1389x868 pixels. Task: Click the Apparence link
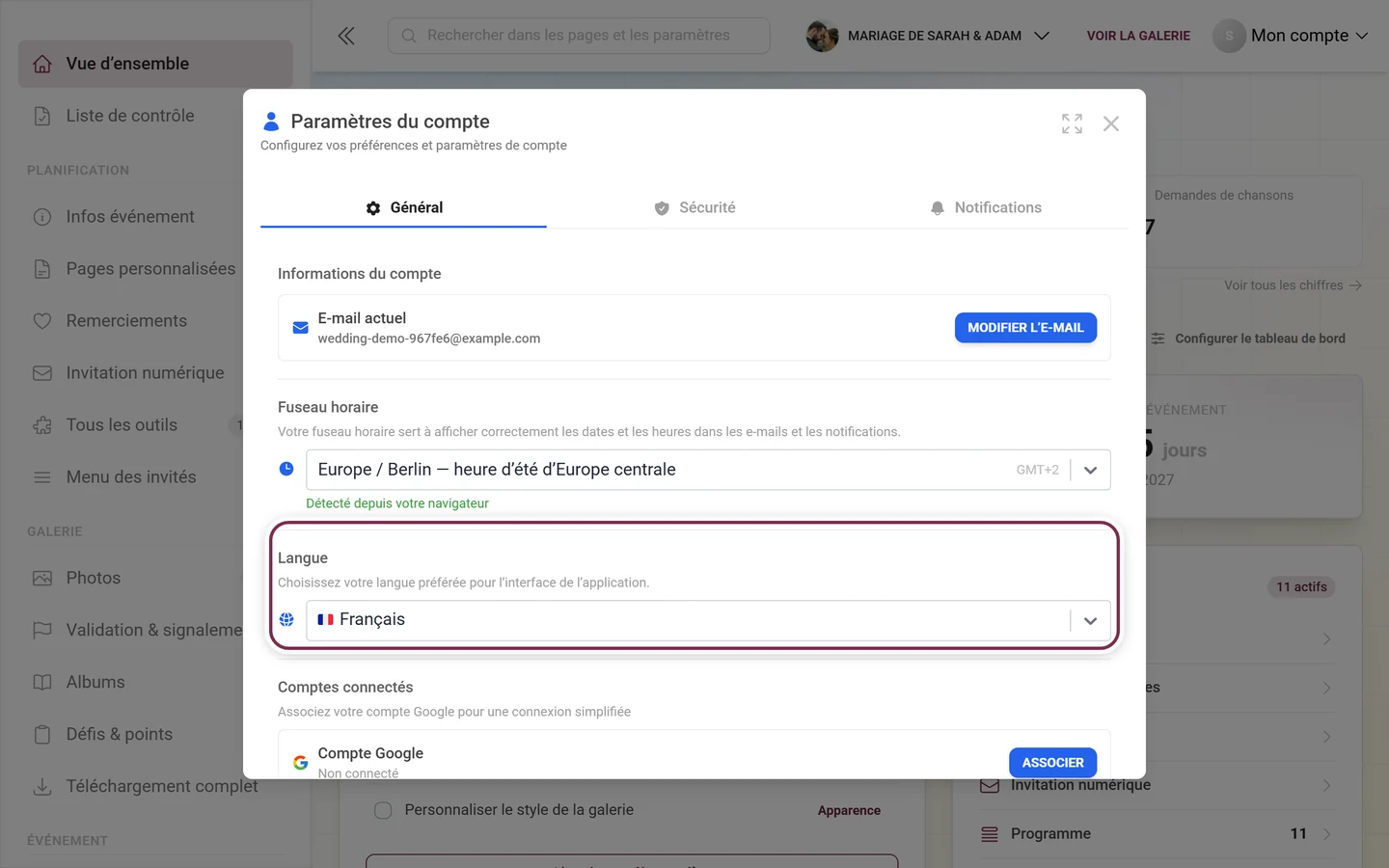849,810
